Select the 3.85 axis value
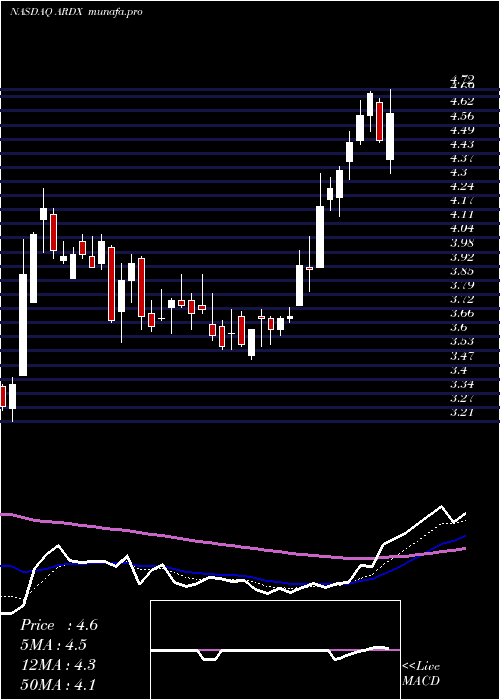 (462, 271)
